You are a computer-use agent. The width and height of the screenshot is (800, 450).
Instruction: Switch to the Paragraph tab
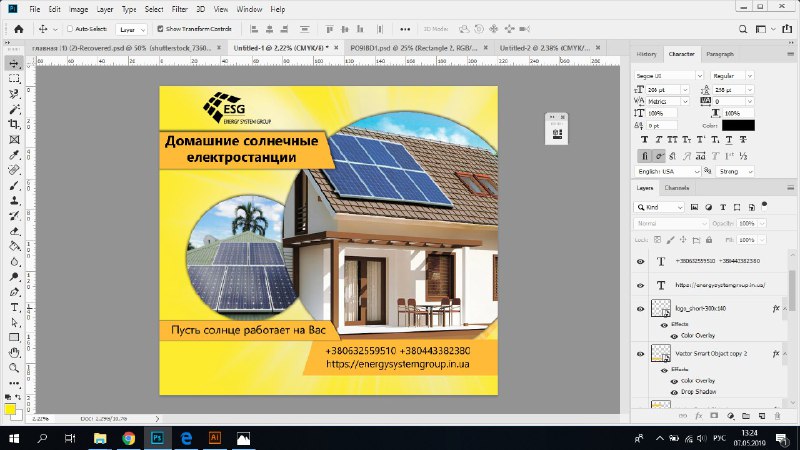[719, 54]
